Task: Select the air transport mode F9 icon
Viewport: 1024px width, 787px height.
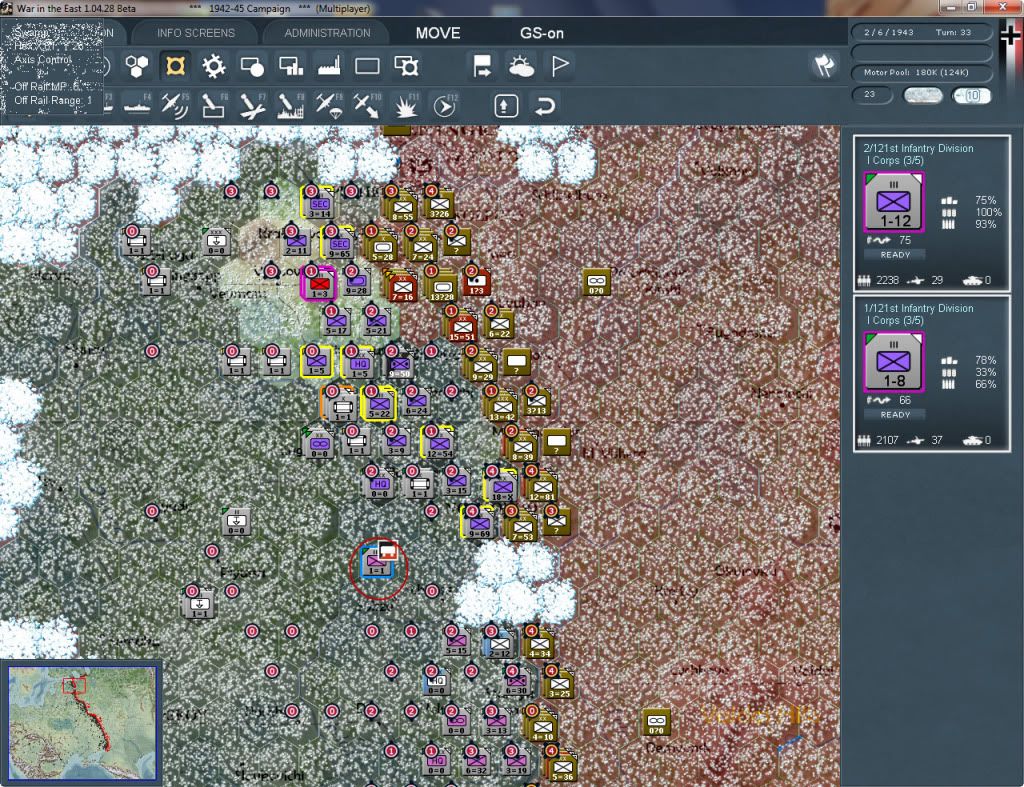Action: [328, 105]
